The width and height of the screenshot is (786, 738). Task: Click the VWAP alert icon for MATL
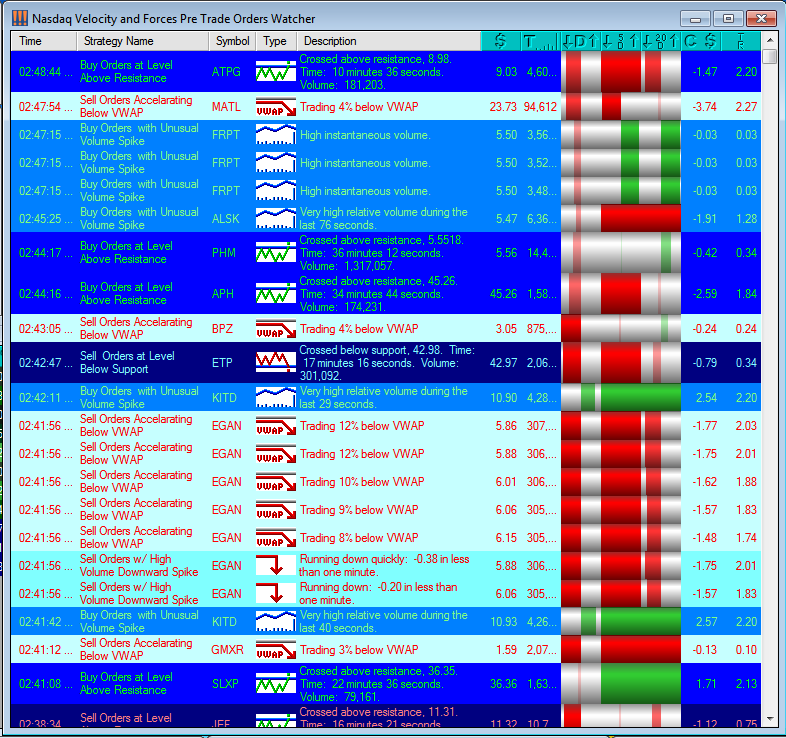point(276,107)
